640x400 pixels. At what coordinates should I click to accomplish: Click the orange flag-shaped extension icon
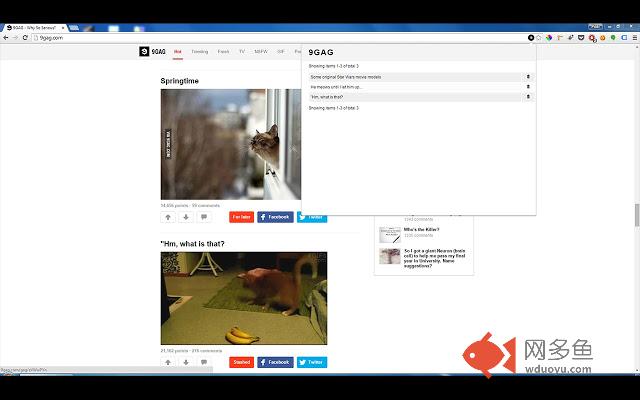560,38
